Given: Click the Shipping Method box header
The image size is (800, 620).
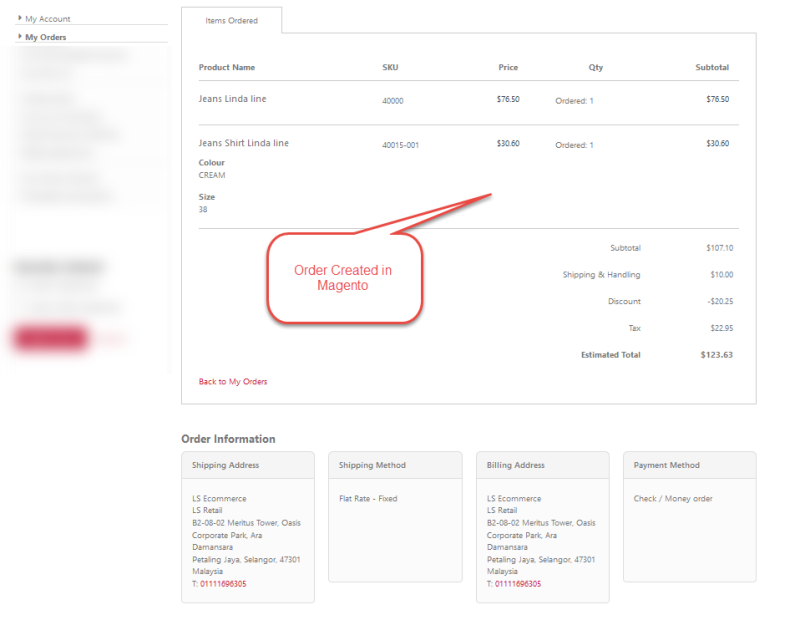Looking at the screenshot, I should [395, 465].
